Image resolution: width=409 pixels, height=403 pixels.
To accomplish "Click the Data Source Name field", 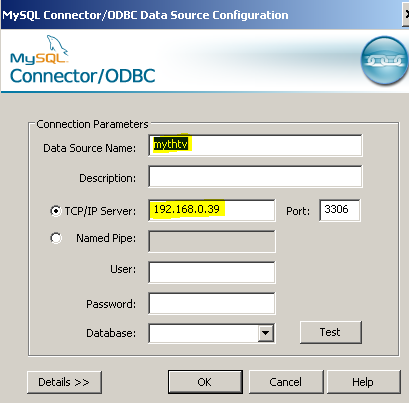I will 255,145.
